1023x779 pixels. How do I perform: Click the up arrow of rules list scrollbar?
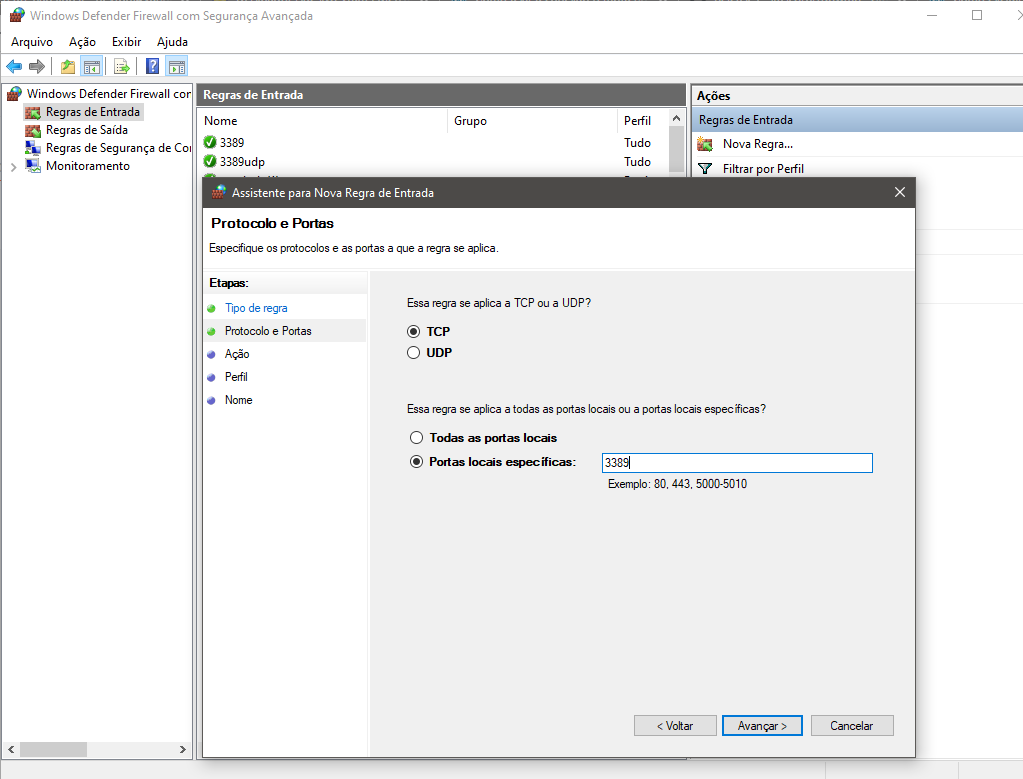(677, 119)
